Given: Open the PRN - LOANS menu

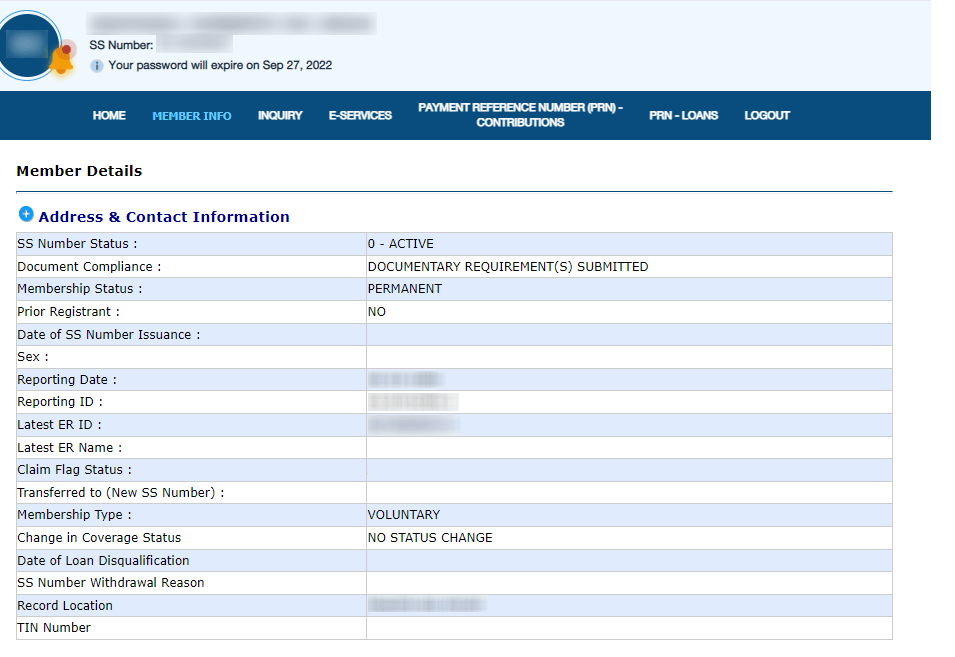Looking at the screenshot, I should [x=683, y=115].
